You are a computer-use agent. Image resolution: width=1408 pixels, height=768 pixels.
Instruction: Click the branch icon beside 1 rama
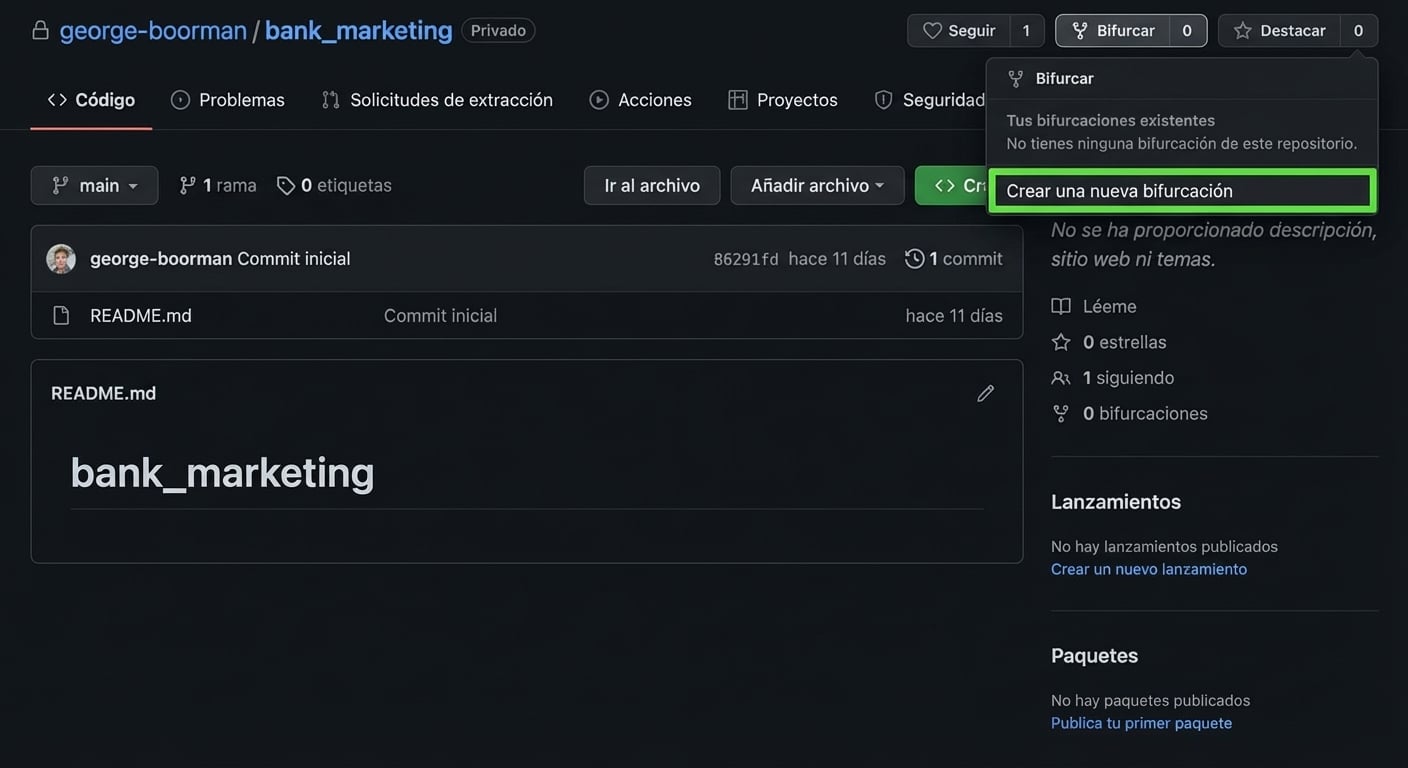187,185
